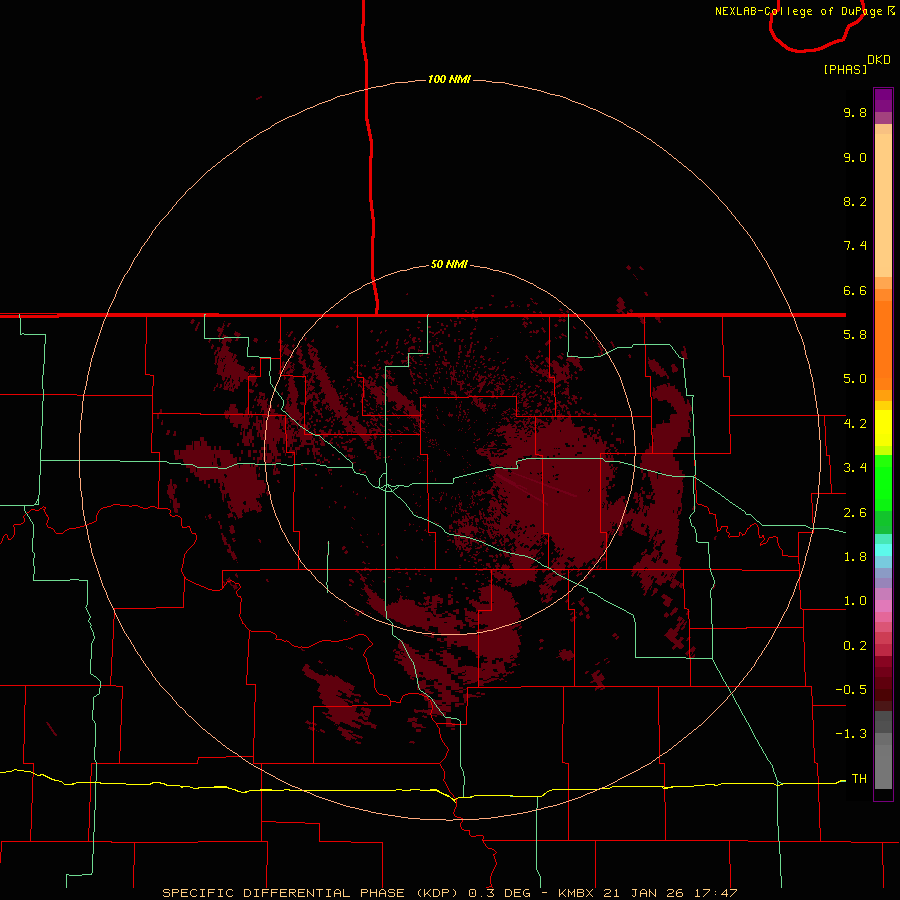Image resolution: width=900 pixels, height=900 pixels.
Task: Pick the bright green segment of color scale
Action: click(883, 482)
